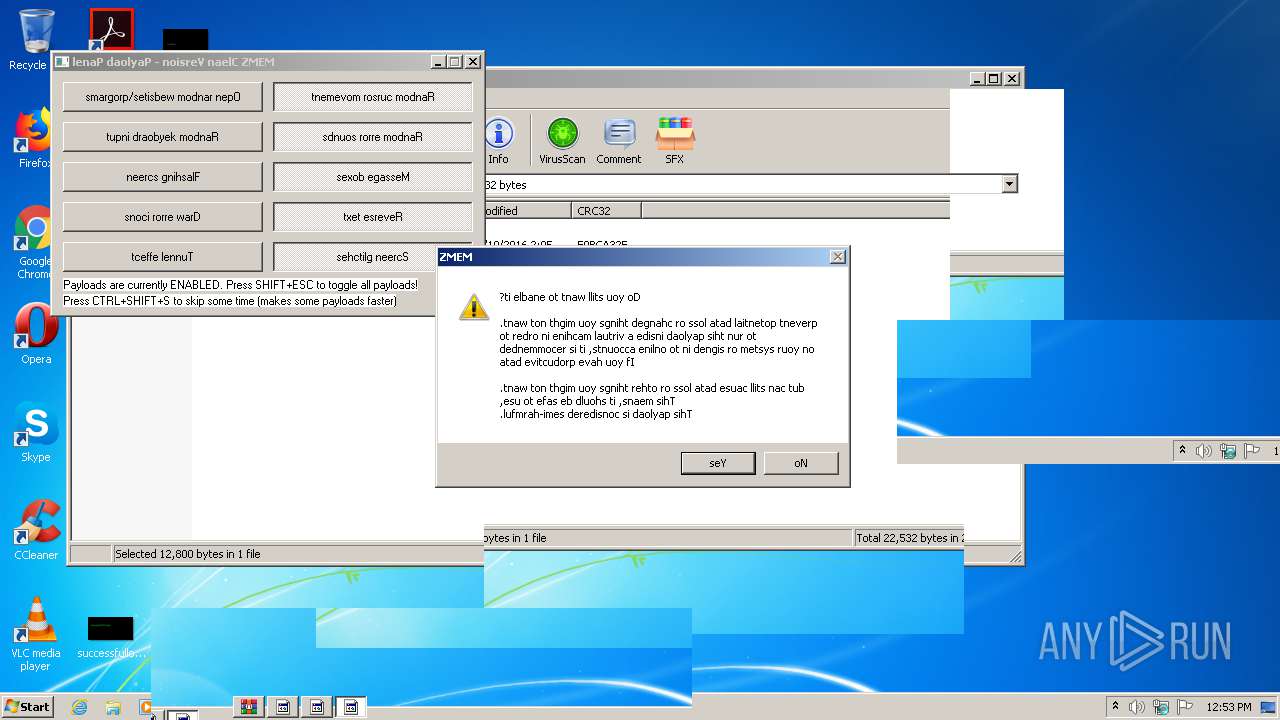1280x720 pixels.
Task: Click Internet Explorer icon in taskbar
Action: [79, 707]
